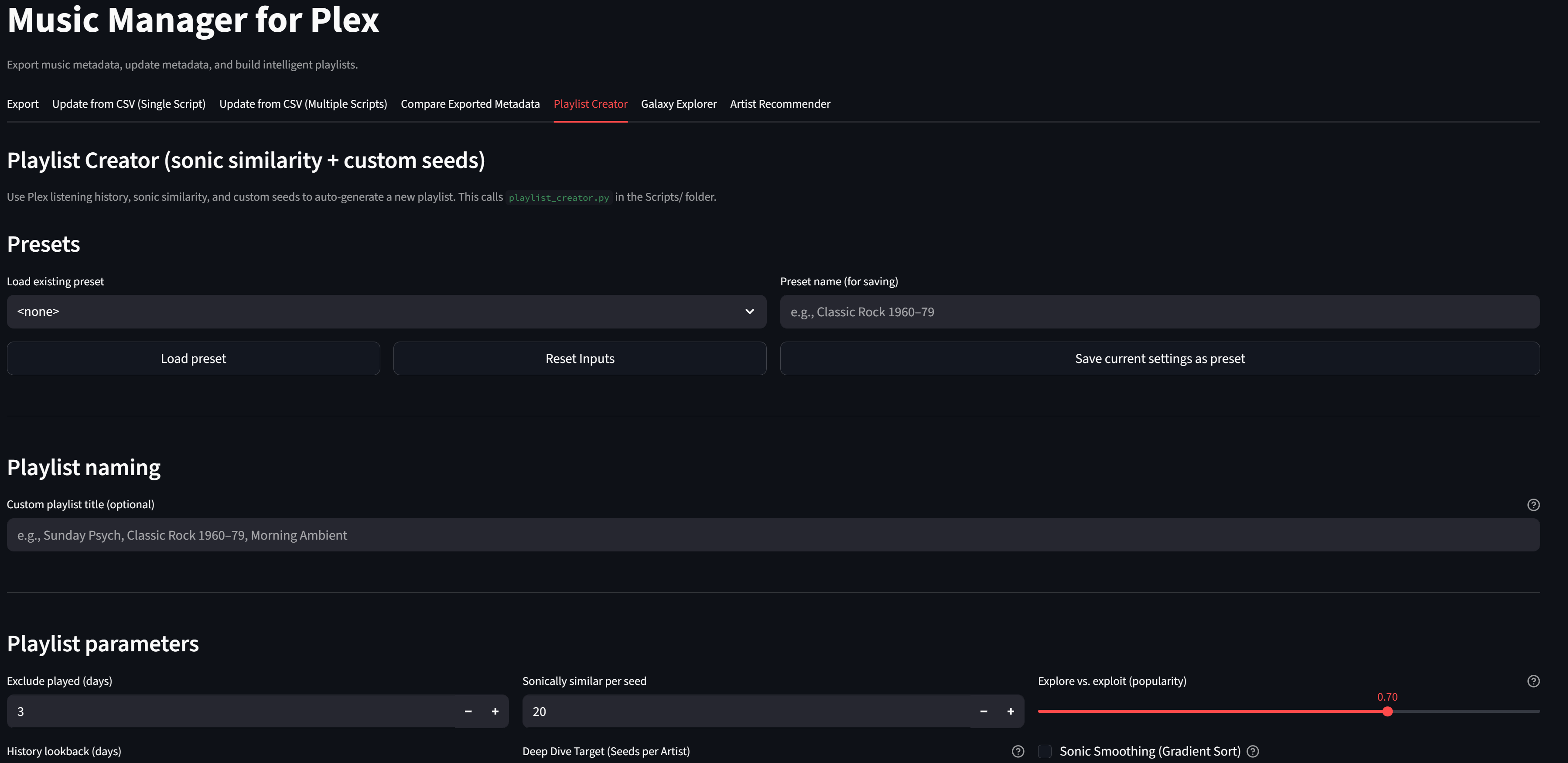Click the Load preset button

click(194, 358)
